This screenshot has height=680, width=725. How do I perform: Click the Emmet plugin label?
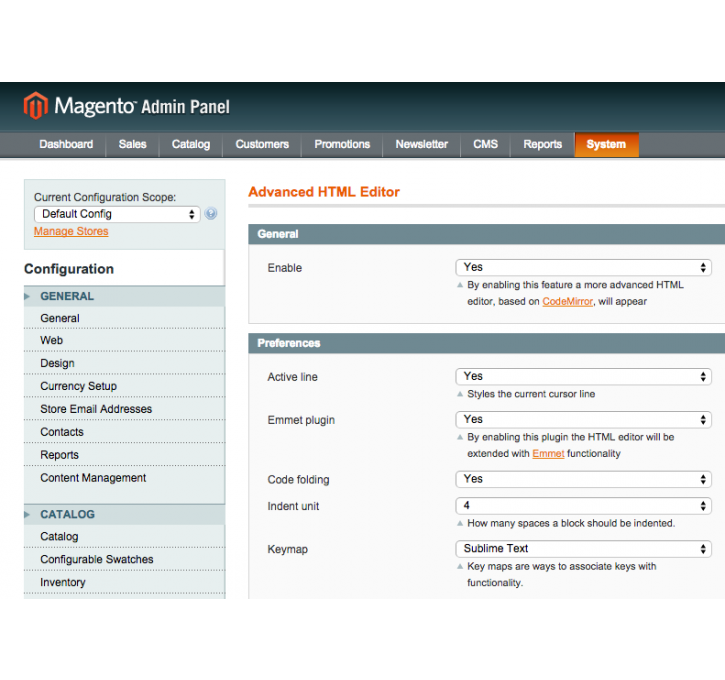301,420
